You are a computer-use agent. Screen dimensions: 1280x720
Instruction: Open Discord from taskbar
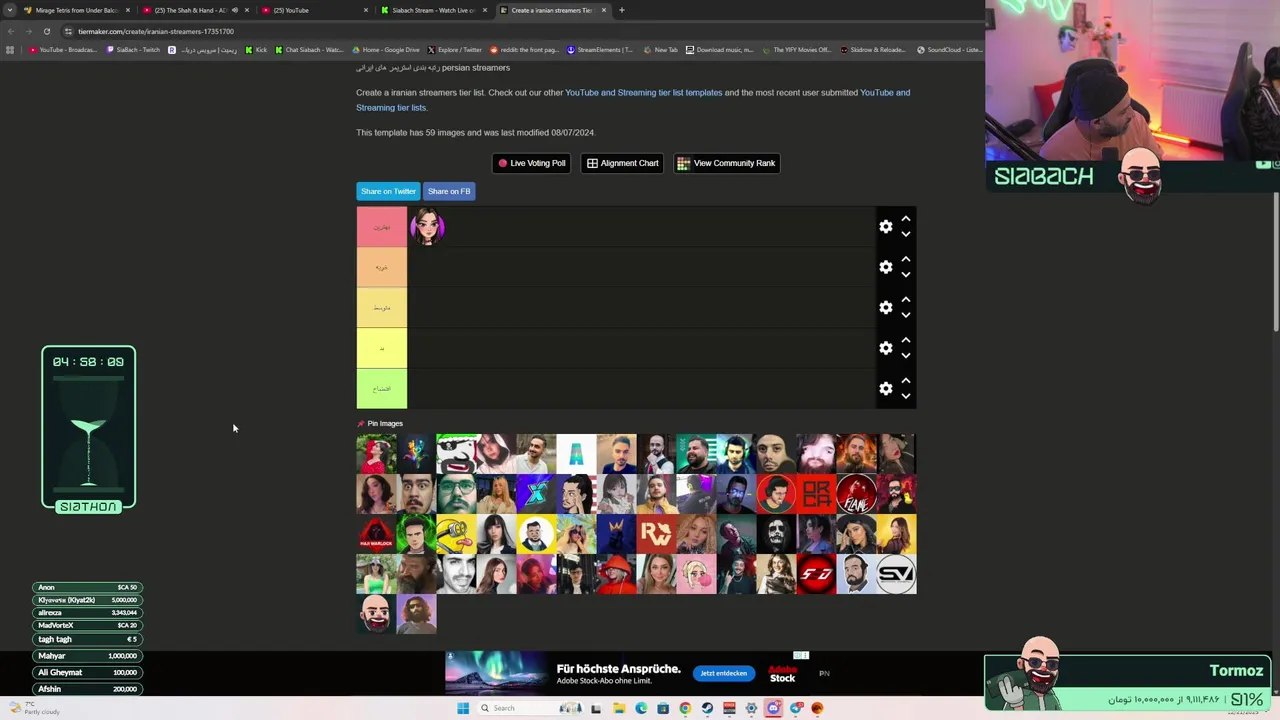[773, 708]
